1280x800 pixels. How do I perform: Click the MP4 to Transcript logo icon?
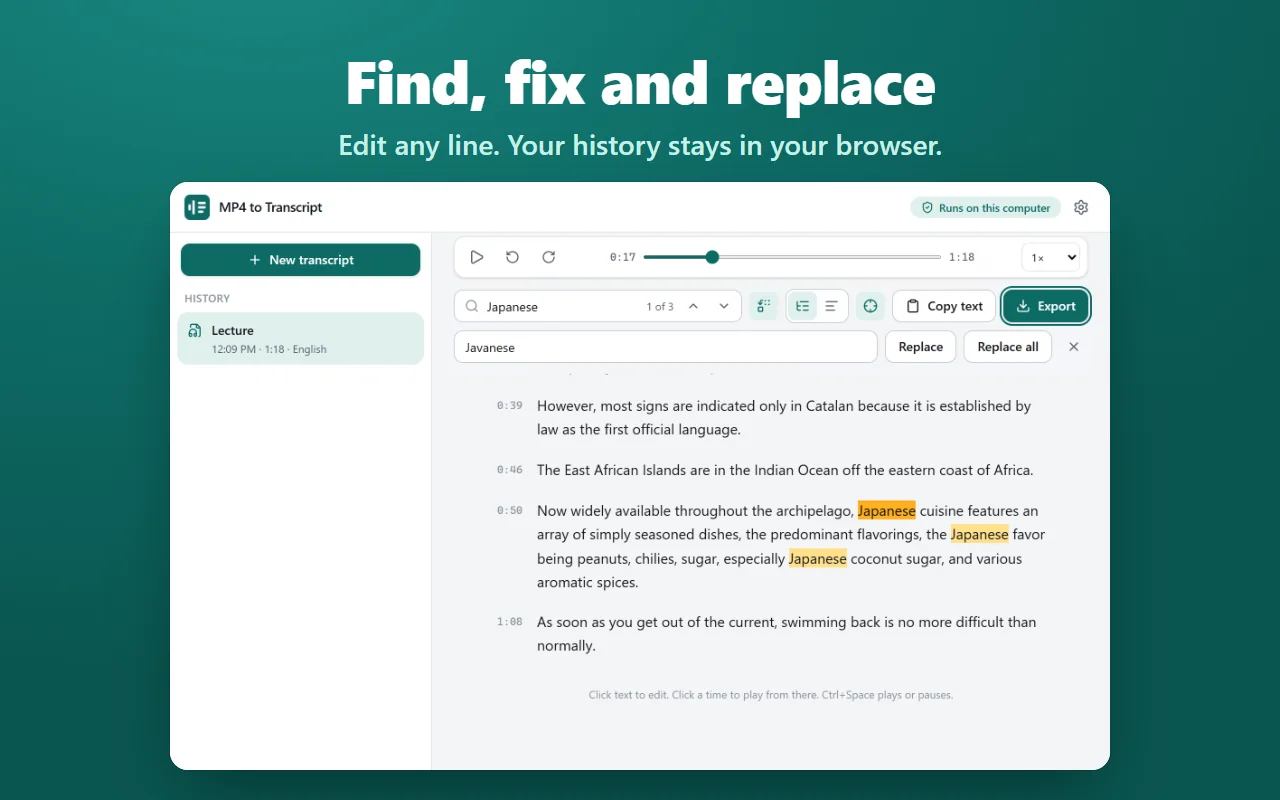point(197,207)
